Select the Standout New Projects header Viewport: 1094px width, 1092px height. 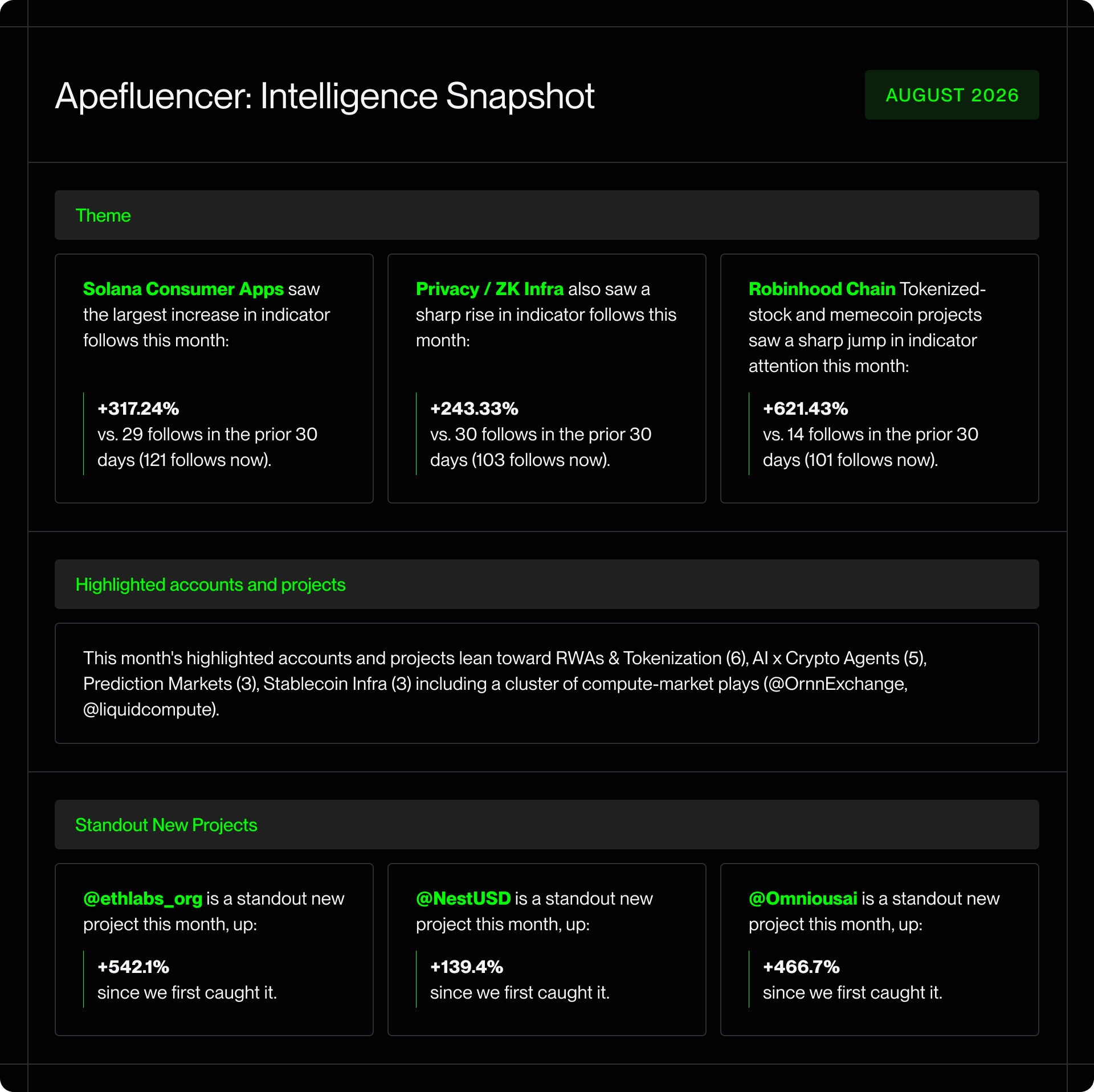(x=547, y=825)
